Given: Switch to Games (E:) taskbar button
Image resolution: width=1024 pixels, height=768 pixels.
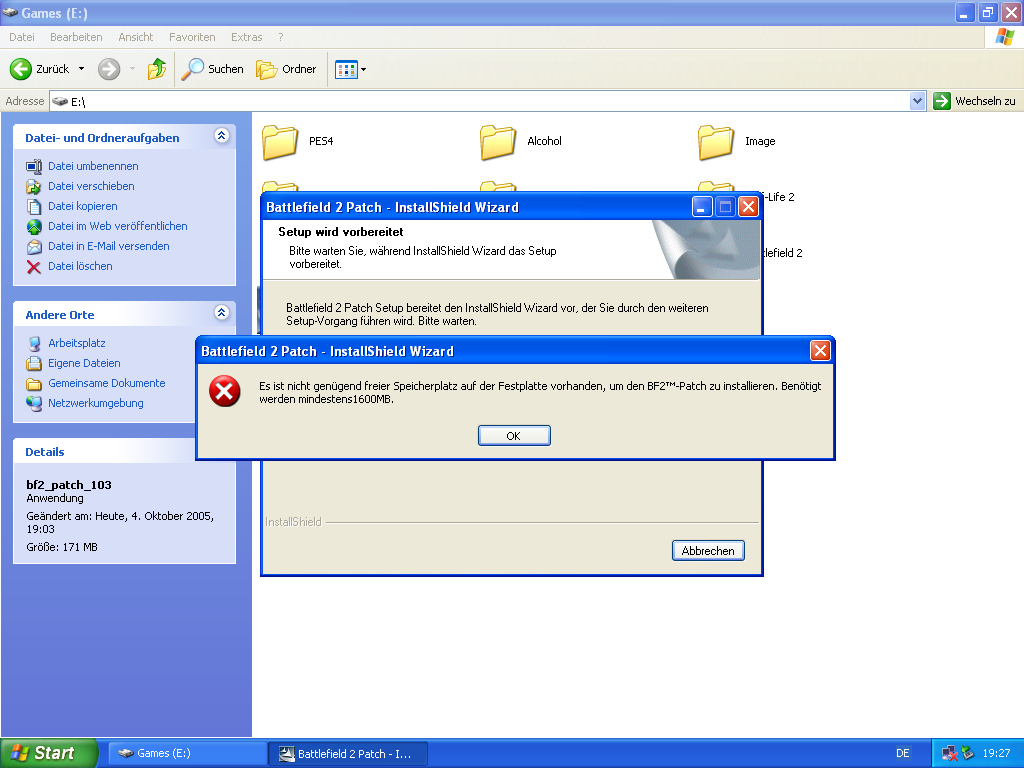Looking at the screenshot, I should 187,753.
